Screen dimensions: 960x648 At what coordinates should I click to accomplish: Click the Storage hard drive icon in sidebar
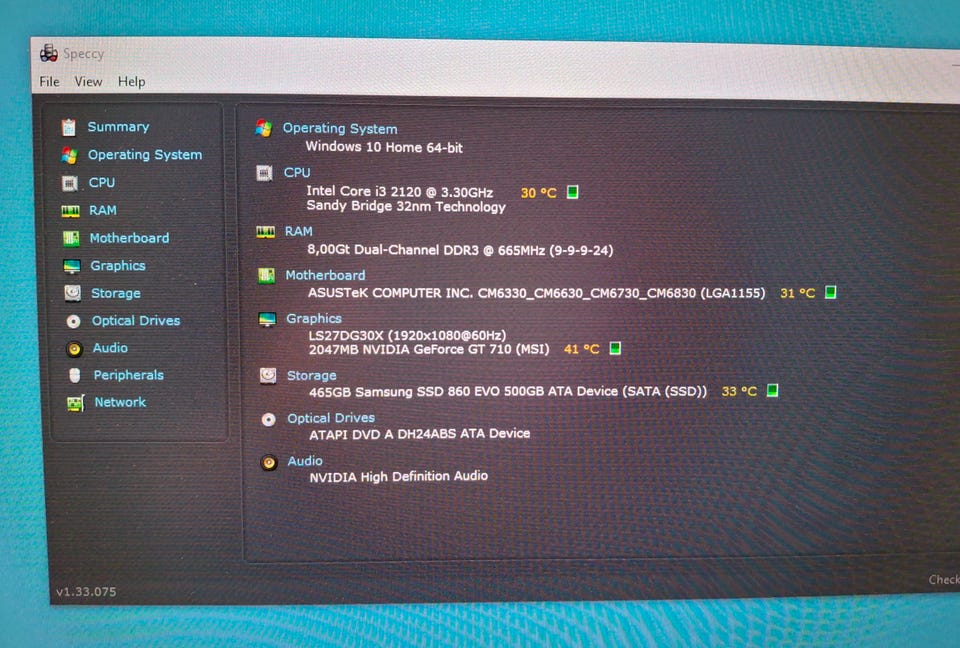tap(72, 293)
